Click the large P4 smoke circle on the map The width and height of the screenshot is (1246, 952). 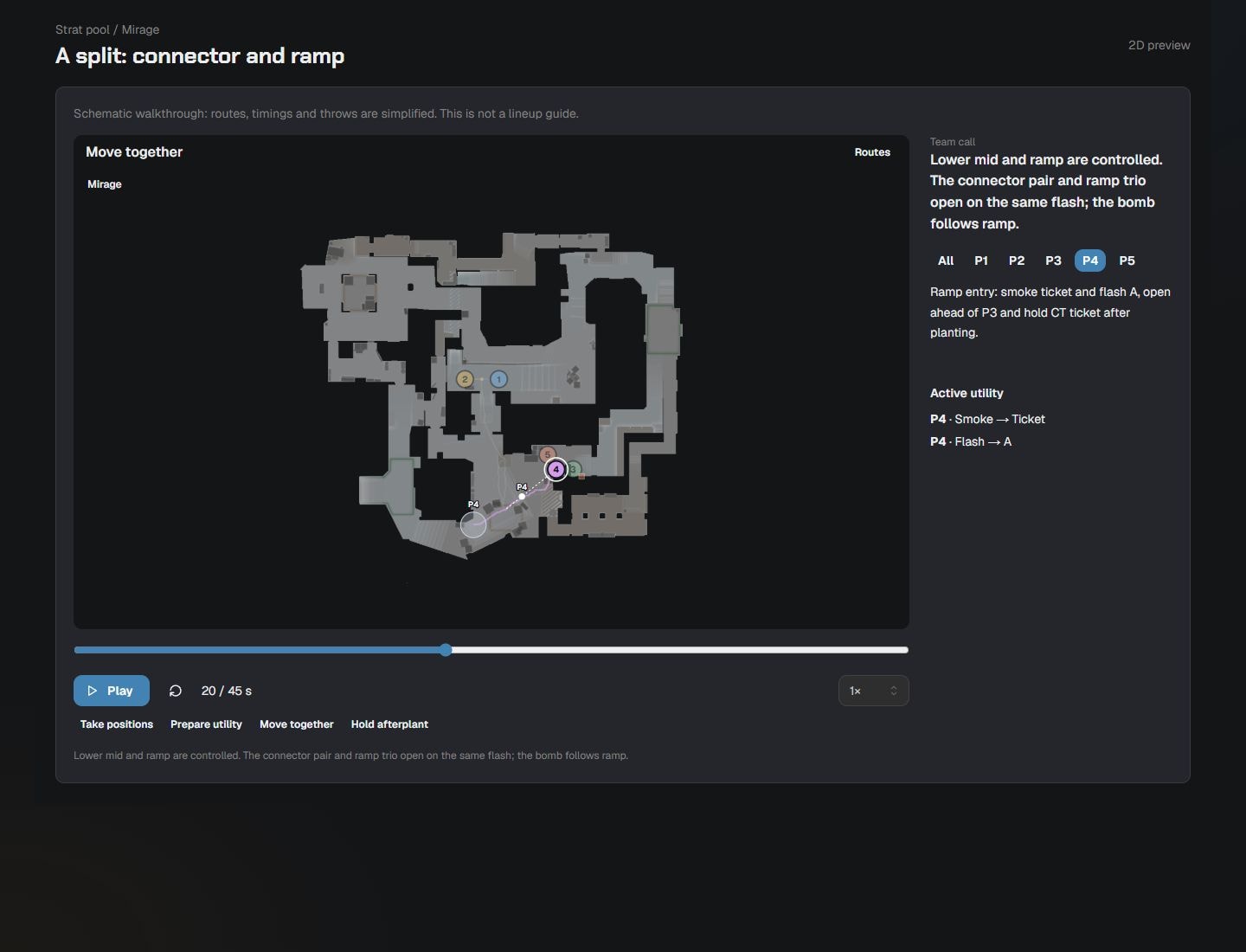pyautogui.click(x=473, y=524)
